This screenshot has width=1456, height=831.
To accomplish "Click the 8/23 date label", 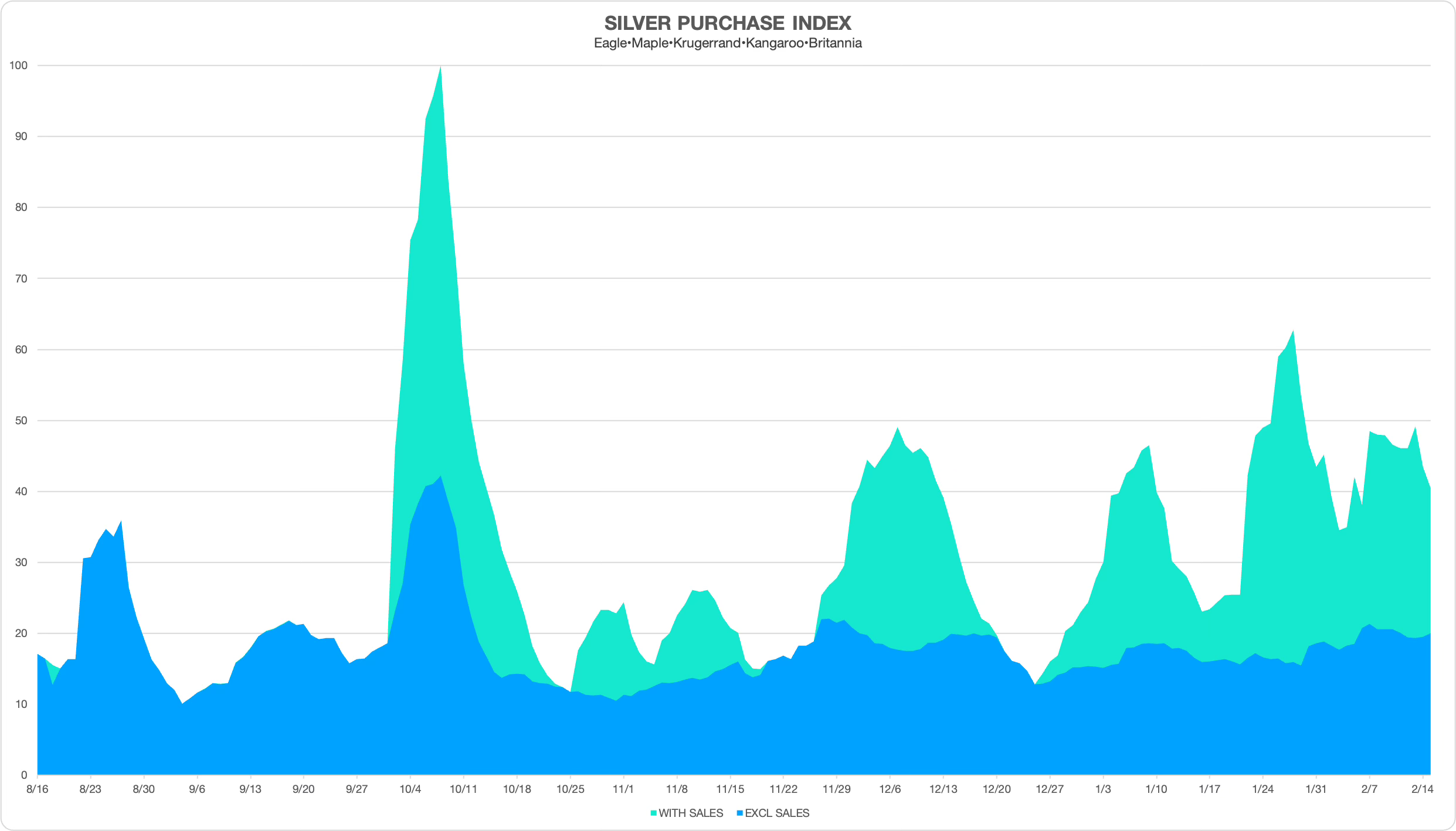I will [90, 789].
